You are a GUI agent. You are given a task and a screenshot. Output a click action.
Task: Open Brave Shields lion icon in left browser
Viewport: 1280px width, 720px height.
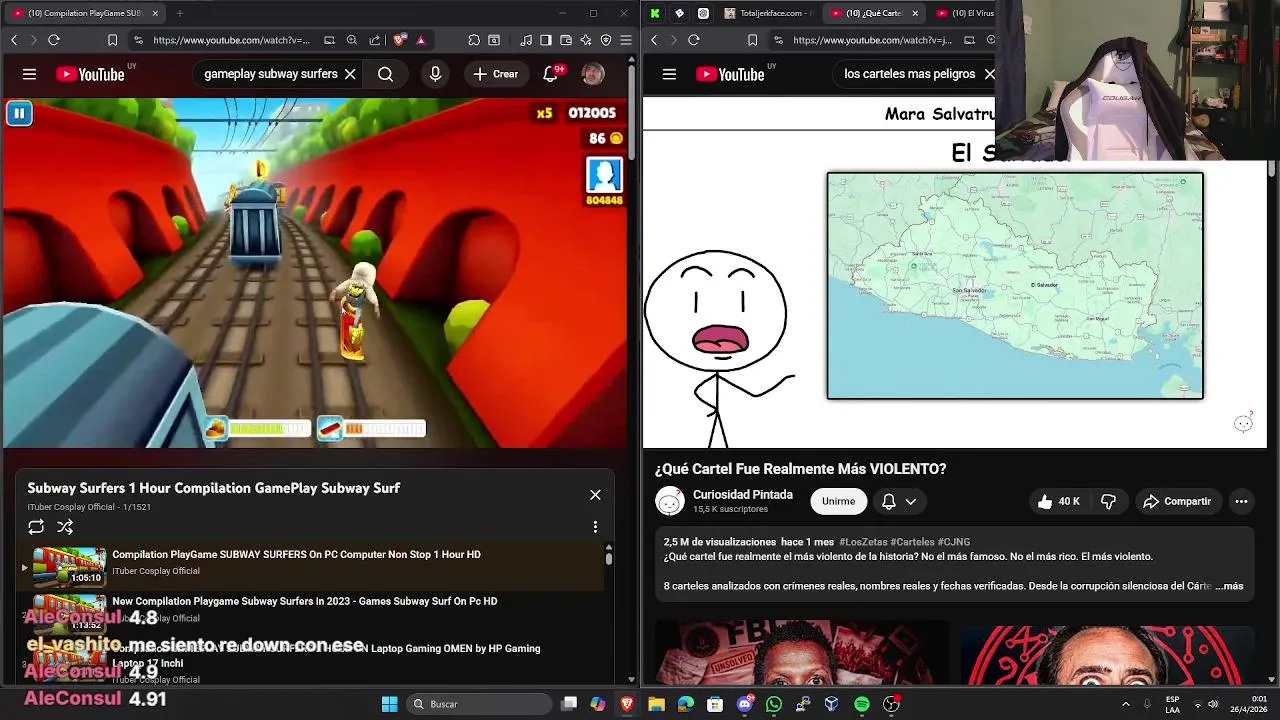point(399,40)
